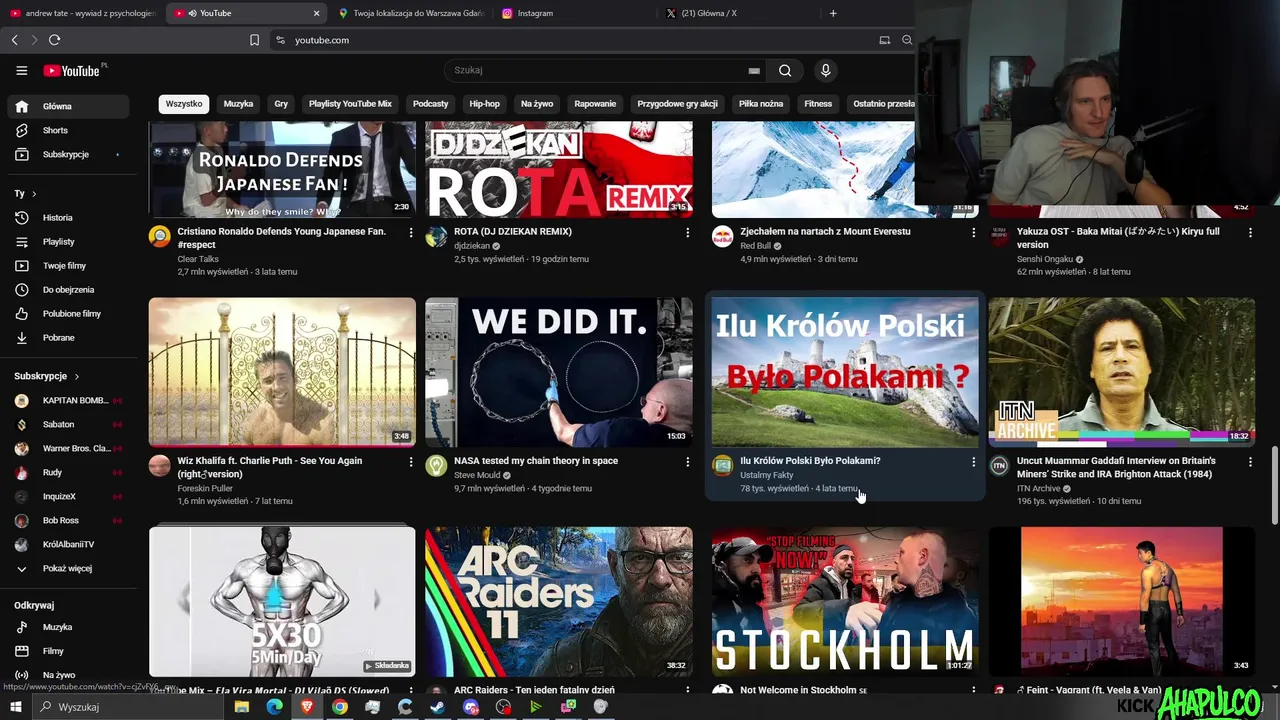Viewport: 1280px width, 720px height.
Task: Open Główna home in sidebar
Action: (x=68, y=106)
